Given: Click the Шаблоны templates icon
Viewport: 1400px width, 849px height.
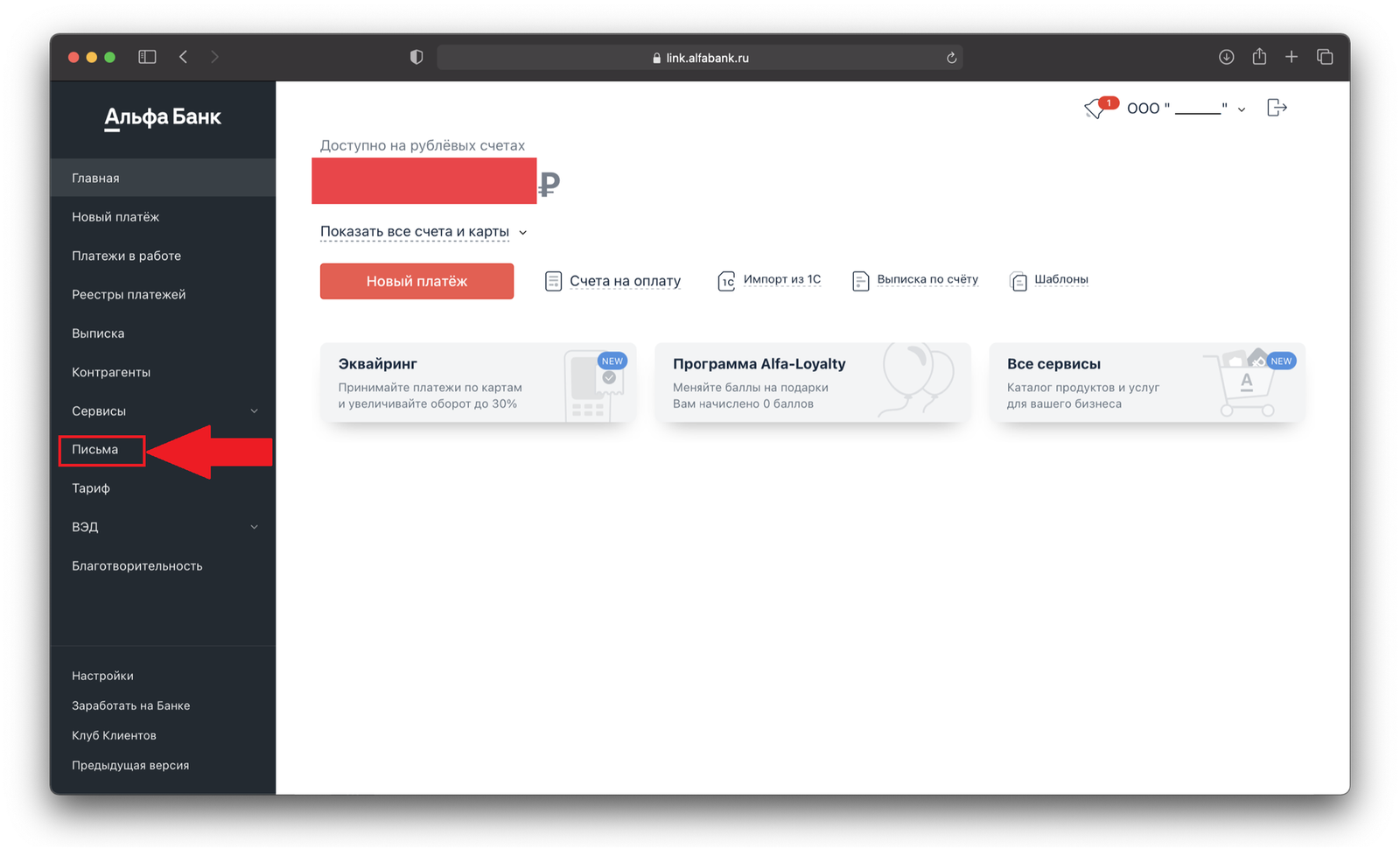Looking at the screenshot, I should pyautogui.click(x=1018, y=281).
